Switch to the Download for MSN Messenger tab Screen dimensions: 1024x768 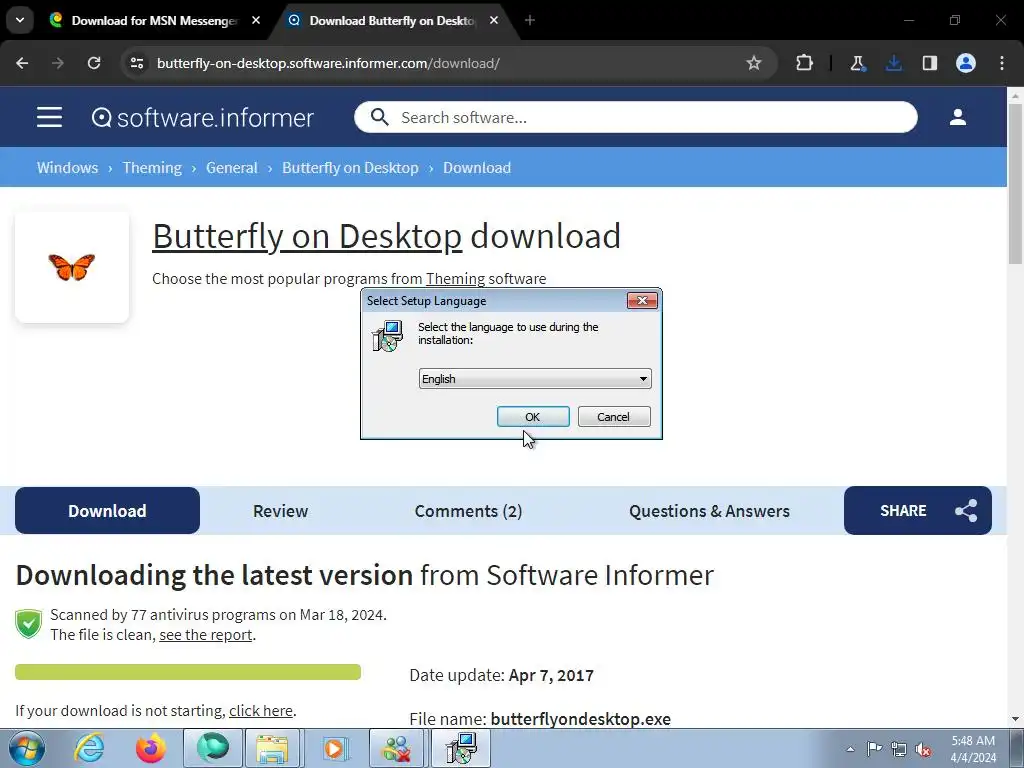(x=154, y=21)
